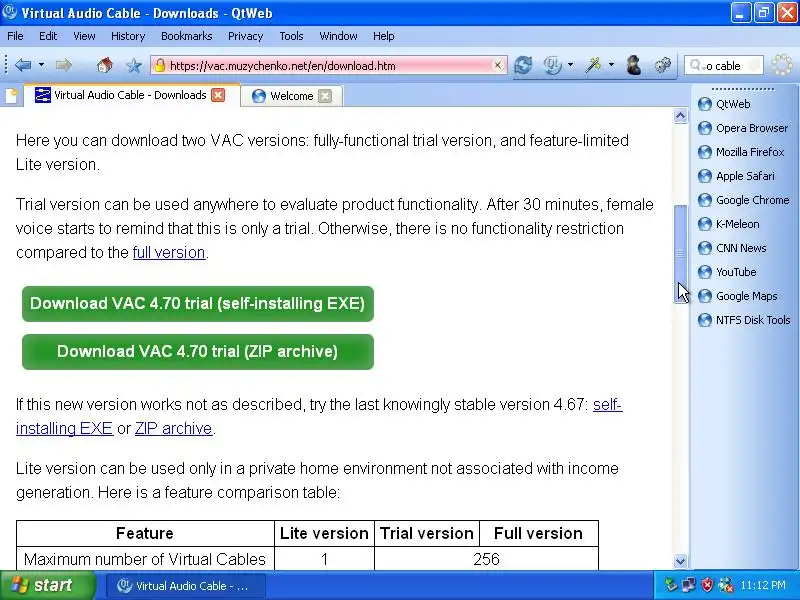Switch to Virtual Audio Cable - Downloads tab
Viewport: 800px width, 600px height.
tap(130, 95)
